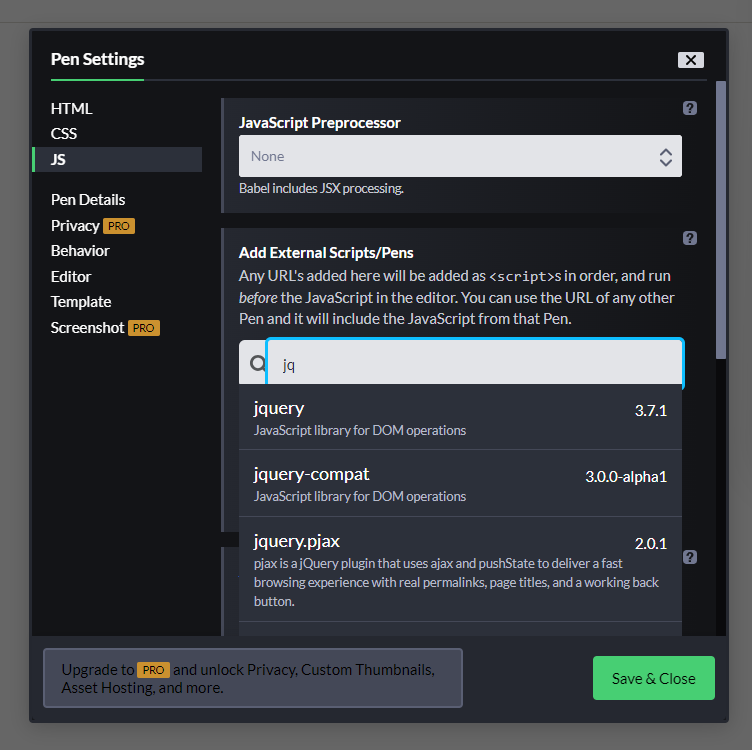Click the dialog's vertical scrollbar thumb
Screen dimensions: 752x750
(720, 220)
